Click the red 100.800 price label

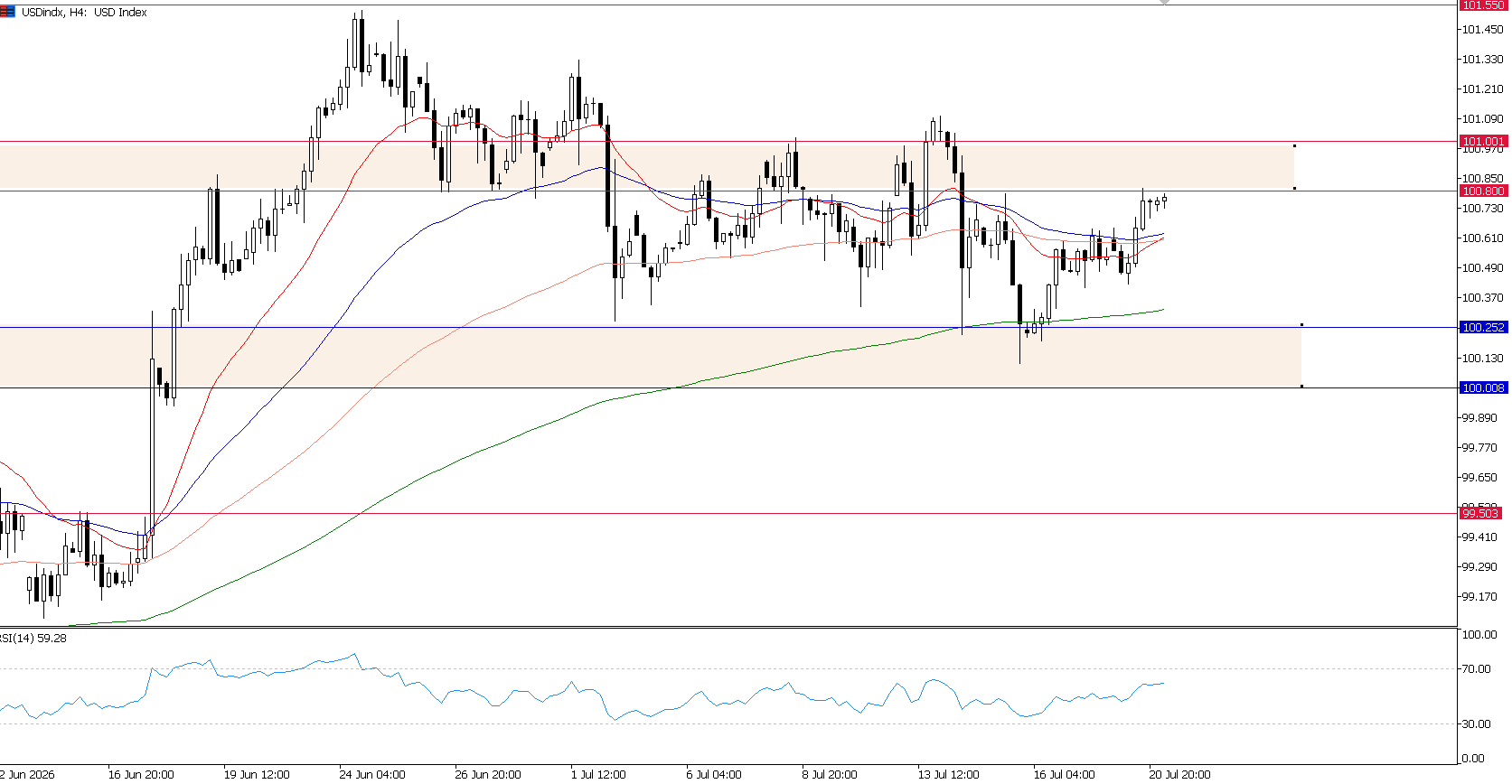(1483, 191)
